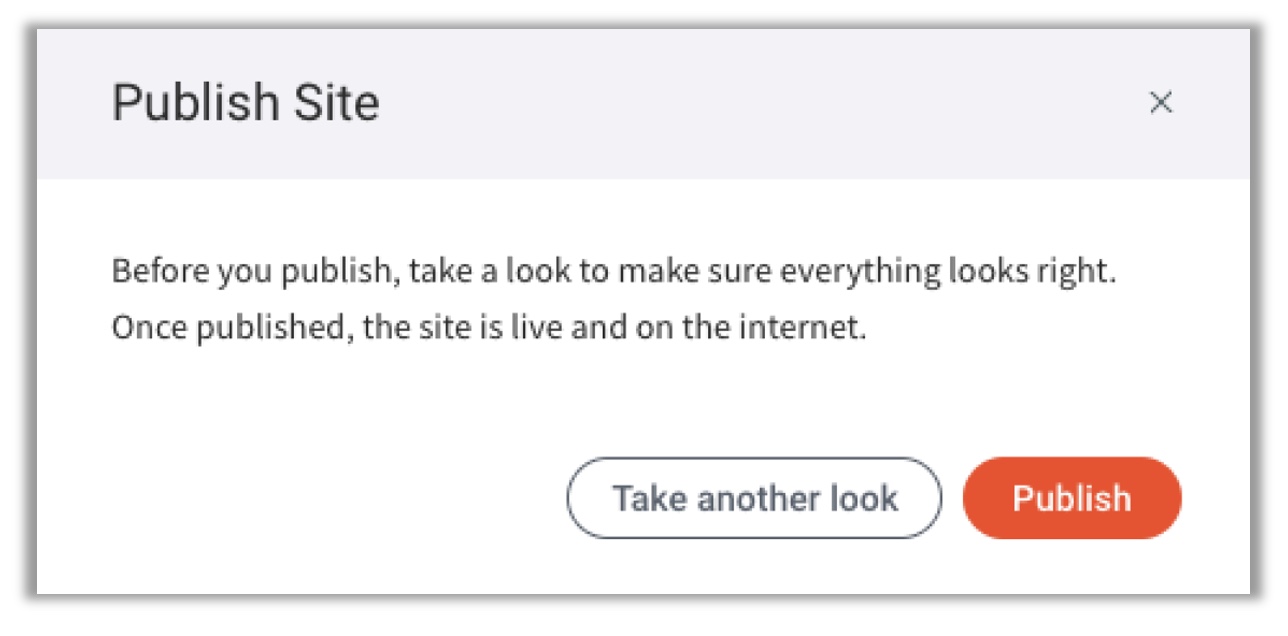Click the Publish Site heading text
1288x636 pixels.
tap(245, 103)
